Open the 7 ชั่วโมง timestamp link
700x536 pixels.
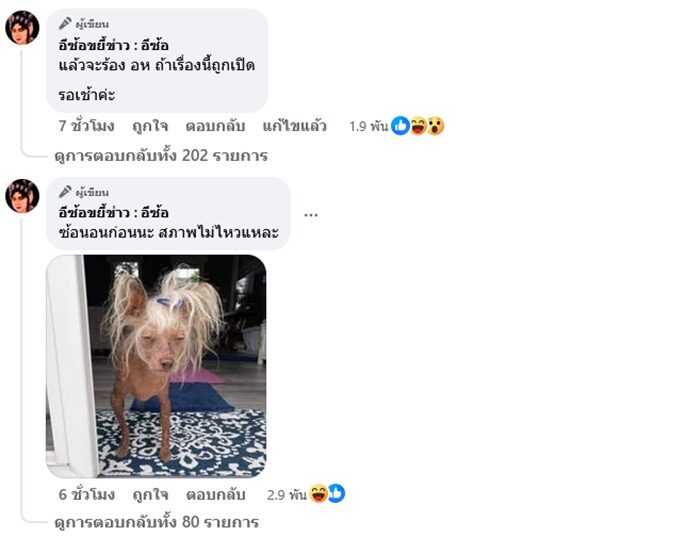tap(87, 126)
